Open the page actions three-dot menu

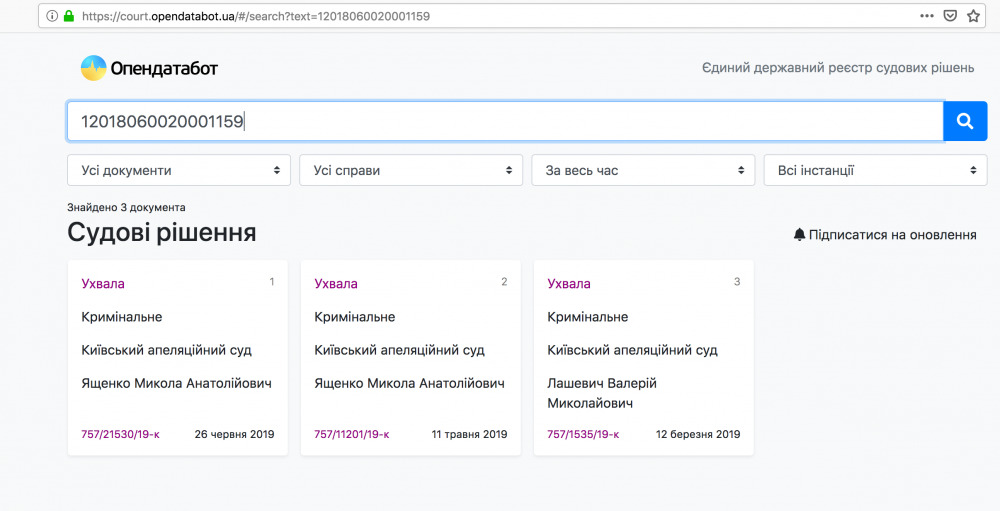click(x=927, y=16)
